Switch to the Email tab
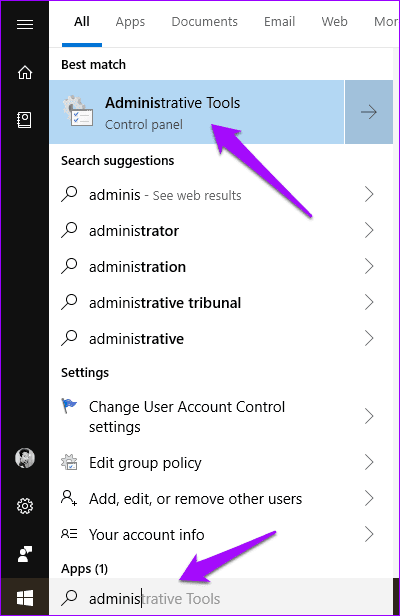 point(279,22)
